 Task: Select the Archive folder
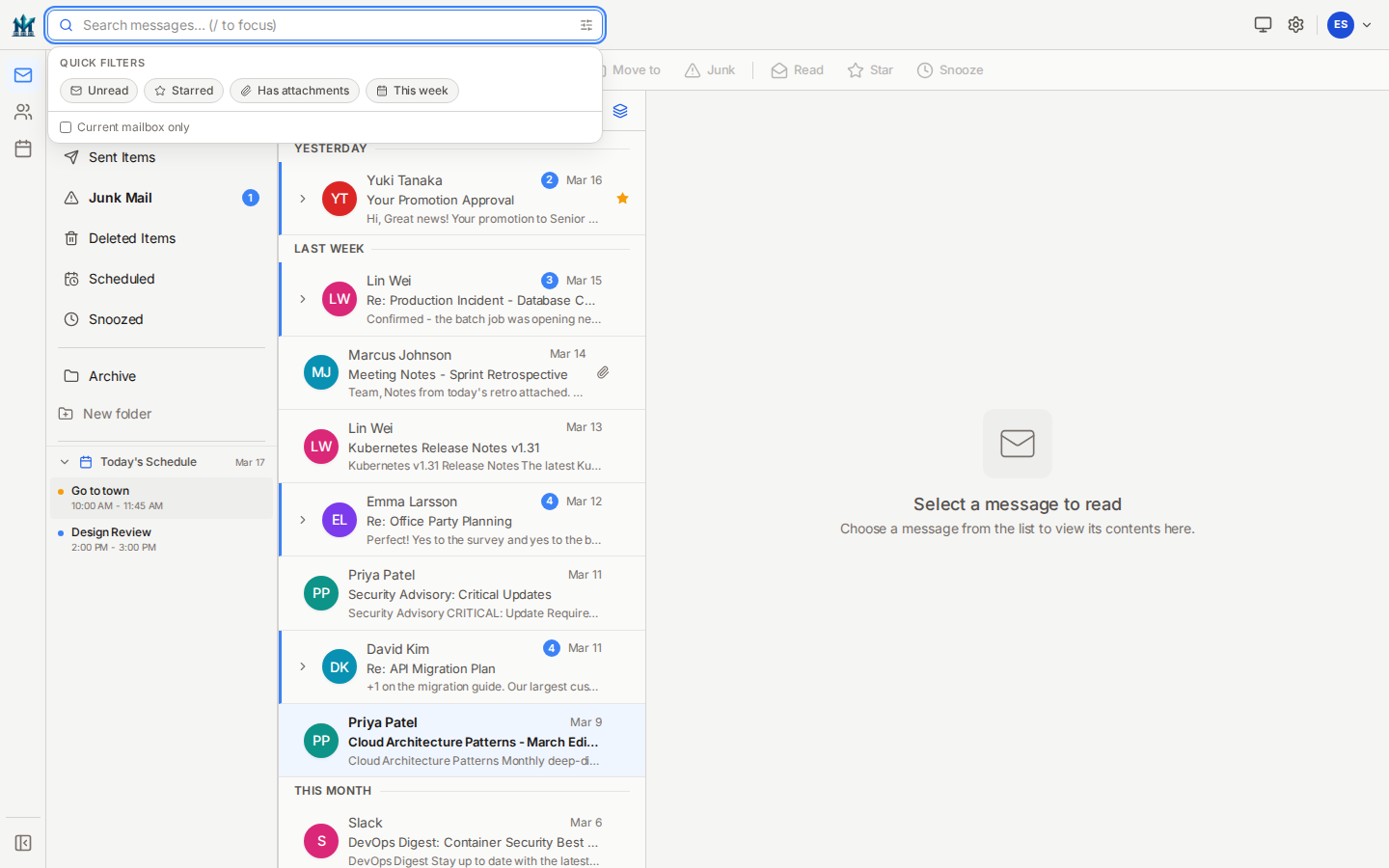point(112,376)
